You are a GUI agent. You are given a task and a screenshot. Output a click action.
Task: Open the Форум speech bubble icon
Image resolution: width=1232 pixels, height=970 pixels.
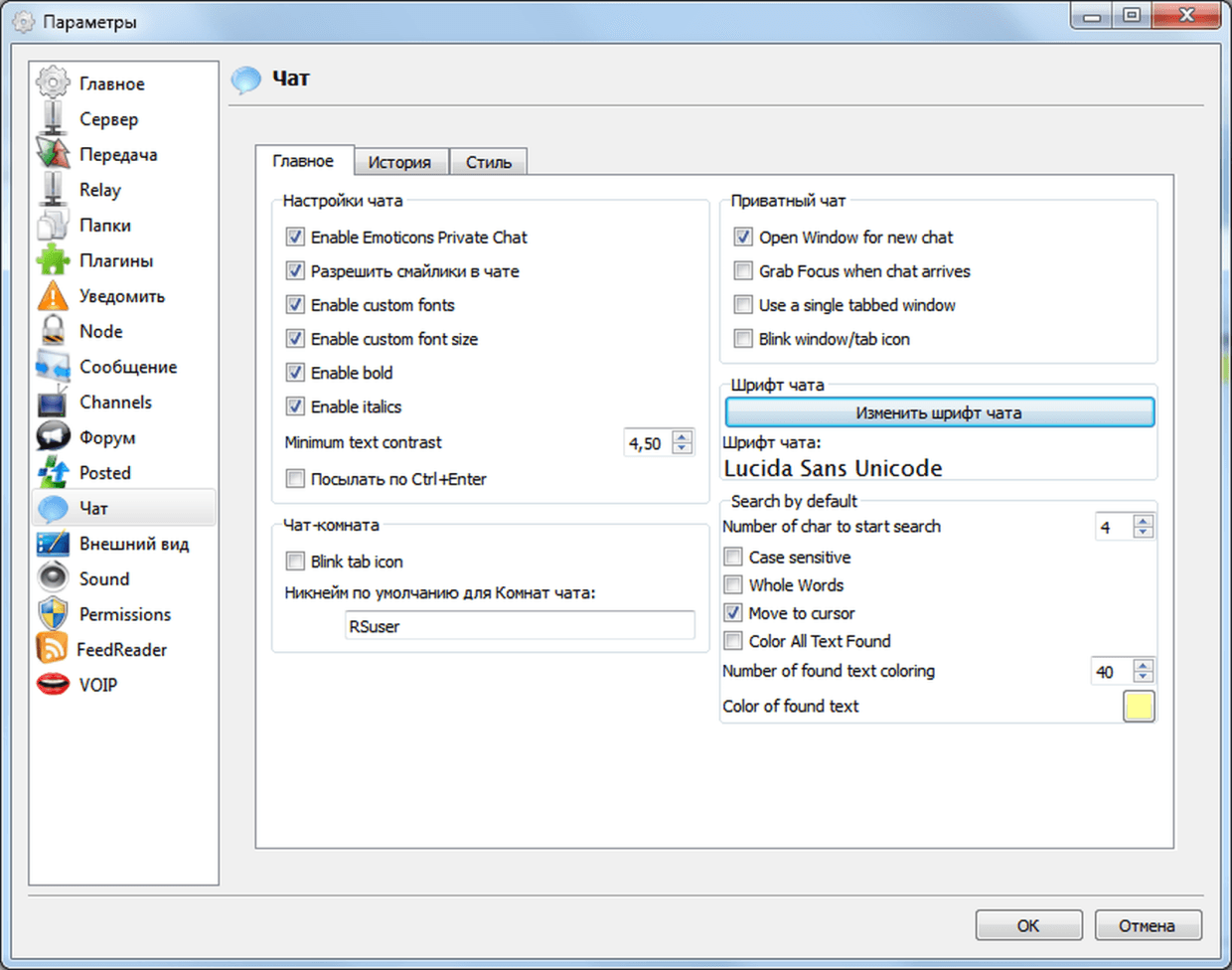[x=53, y=437]
